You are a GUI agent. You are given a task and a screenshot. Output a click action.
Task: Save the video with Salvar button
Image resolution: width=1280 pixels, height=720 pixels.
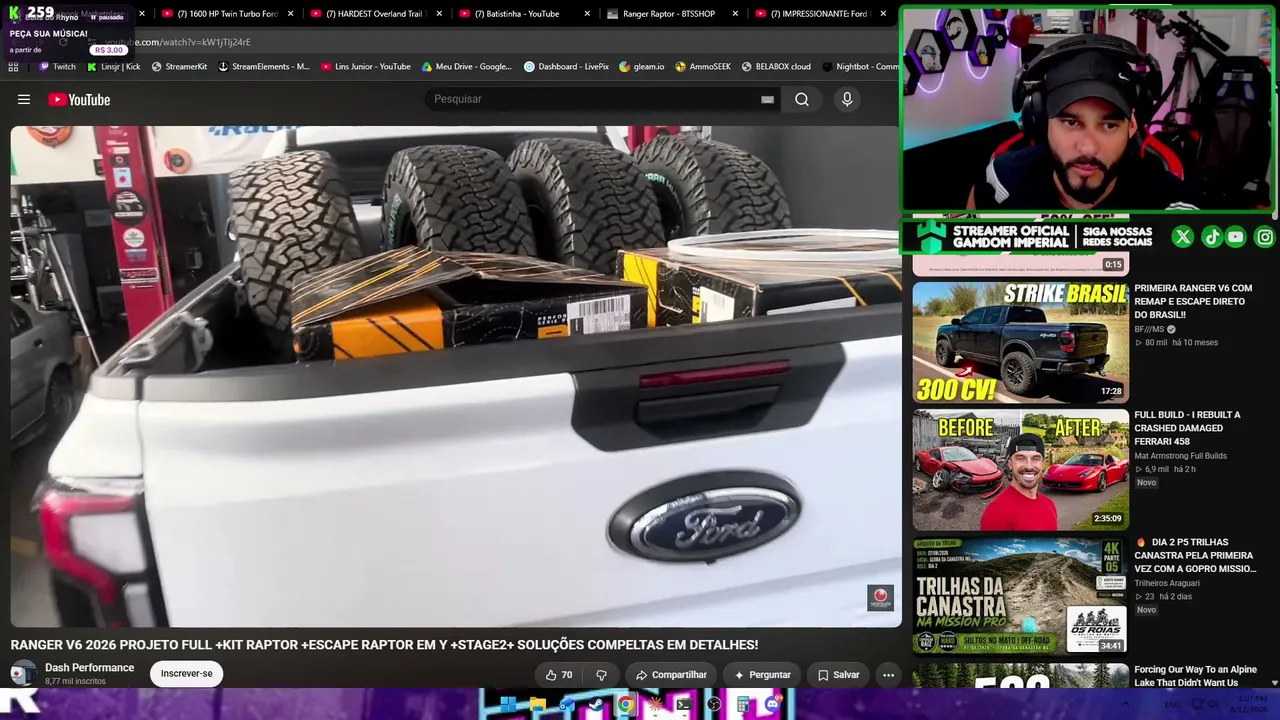pyautogui.click(x=838, y=675)
